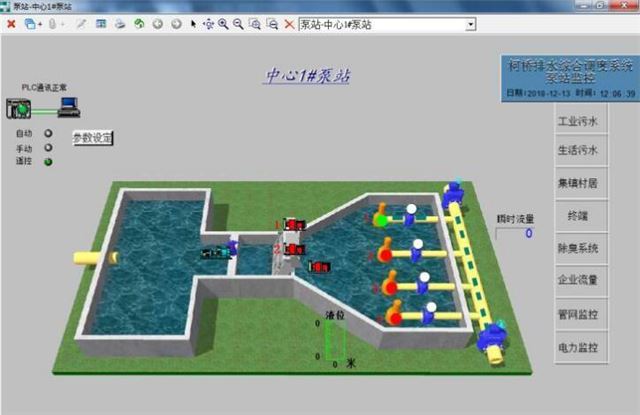Click the date and time display in header
Image resolution: width=640 pixels, height=415 pixels.
click(571, 93)
